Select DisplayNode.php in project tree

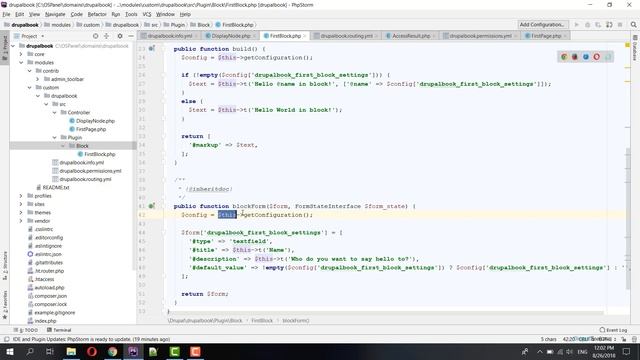(x=95, y=121)
